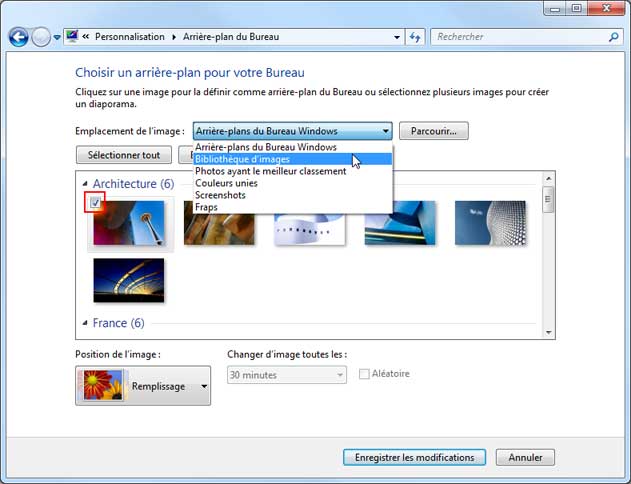This screenshot has width=631, height=484.
Task: Click the Annuler button
Action: (525, 457)
